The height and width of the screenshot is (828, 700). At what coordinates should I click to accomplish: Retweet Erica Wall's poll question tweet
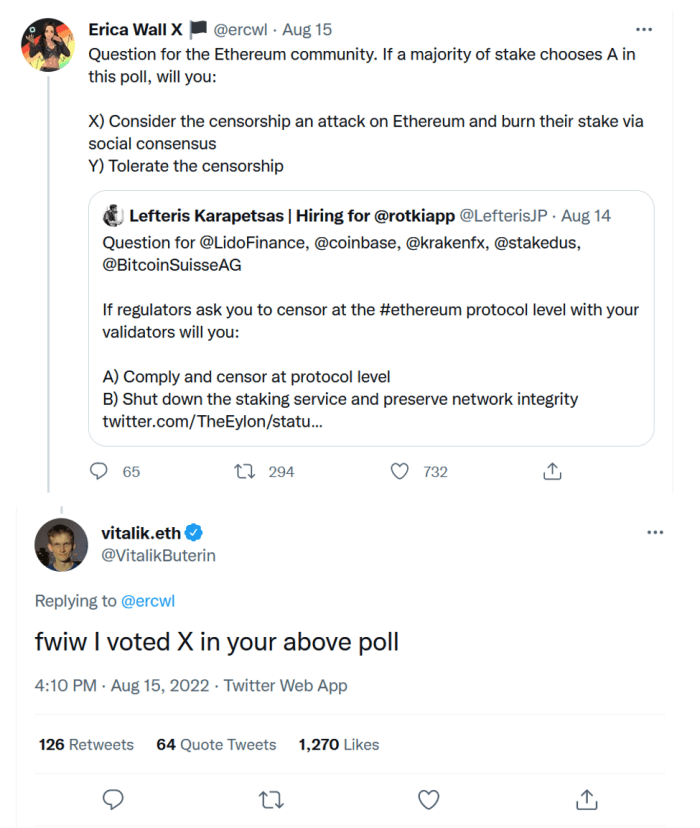(x=244, y=471)
